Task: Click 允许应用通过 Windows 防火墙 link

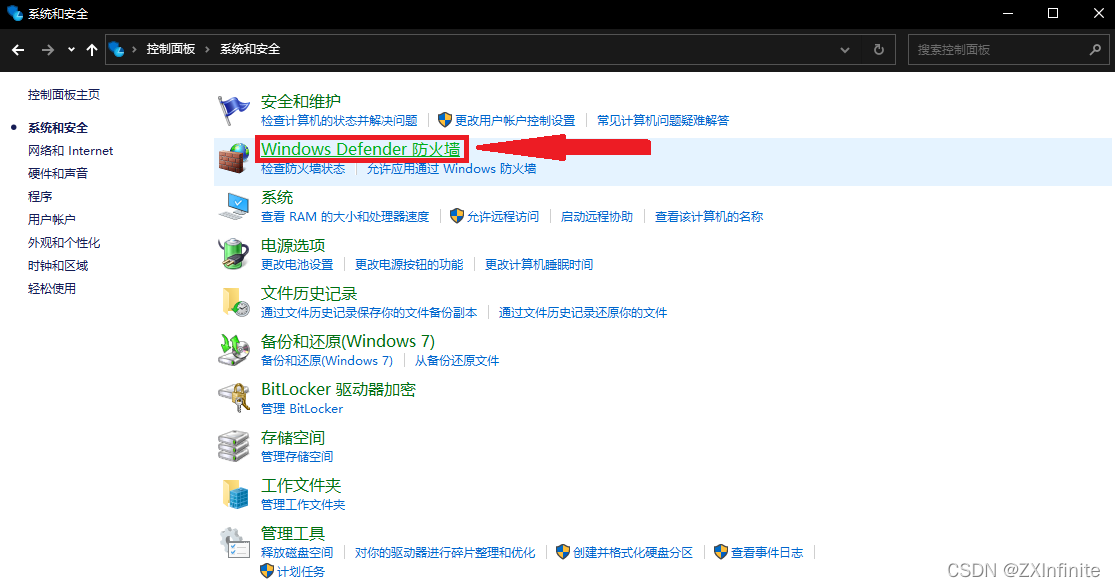Action: point(452,169)
